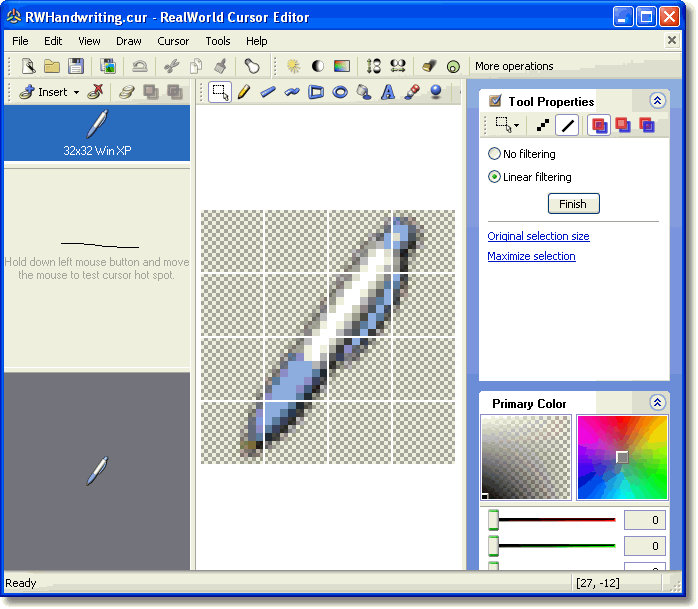The height and width of the screenshot is (609, 698).
Task: Select the Line drawing tool
Action: [268, 92]
